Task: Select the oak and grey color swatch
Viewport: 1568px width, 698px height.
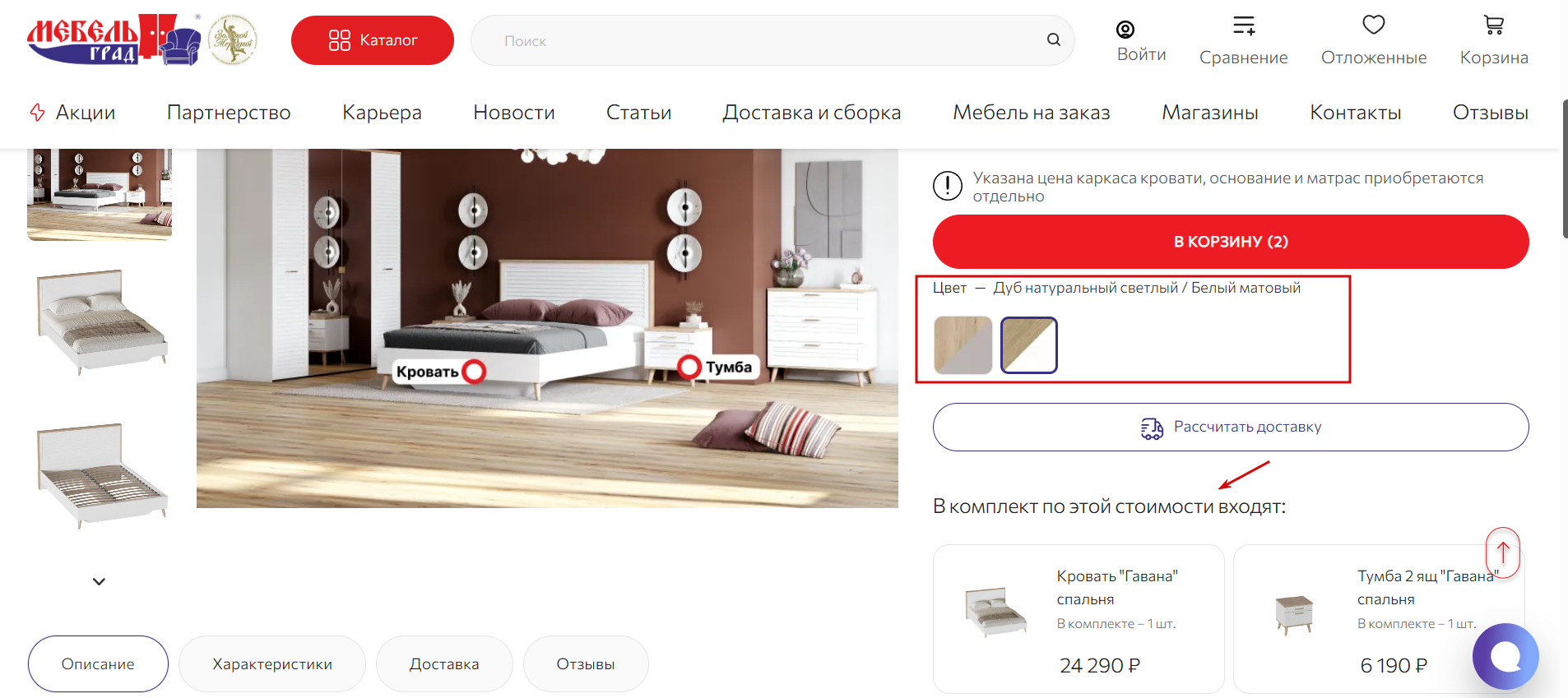Action: (x=963, y=345)
